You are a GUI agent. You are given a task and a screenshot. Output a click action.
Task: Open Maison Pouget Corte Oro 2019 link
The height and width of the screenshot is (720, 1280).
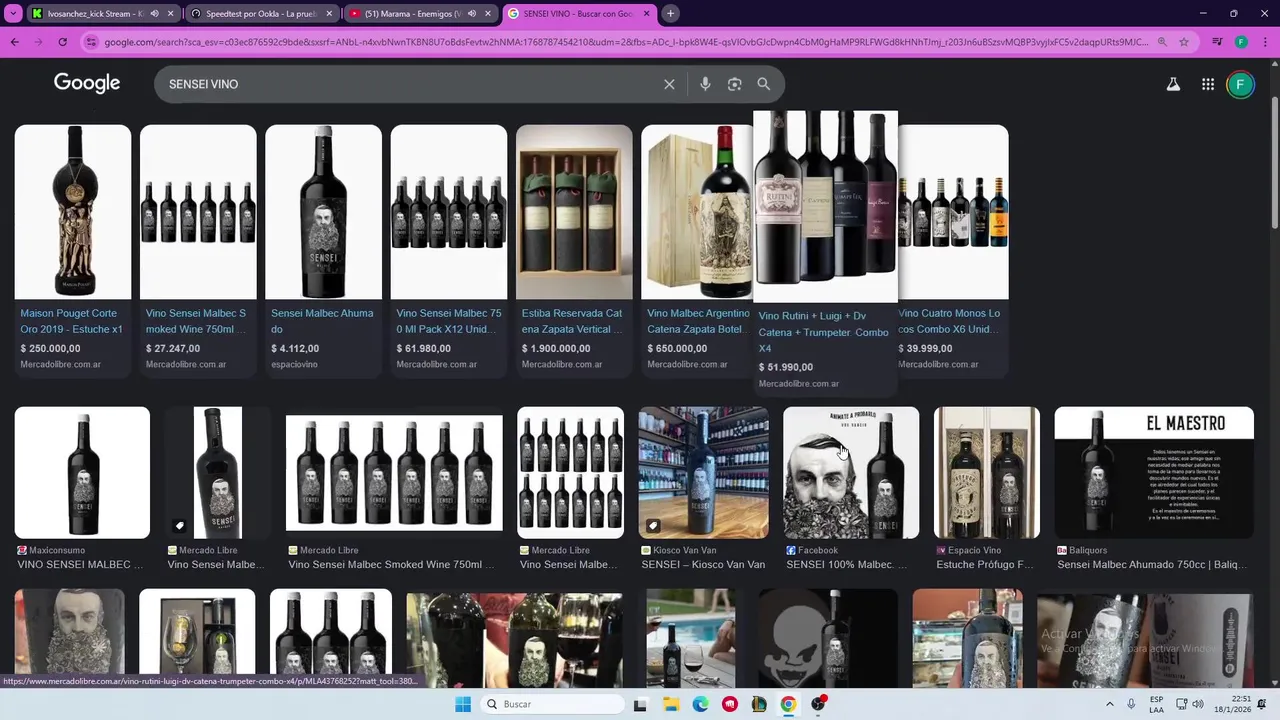72,321
